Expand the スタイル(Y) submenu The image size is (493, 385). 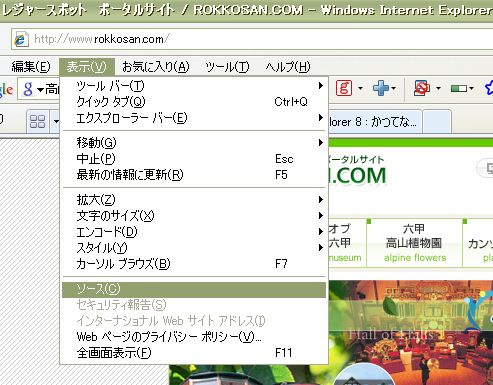(194, 248)
